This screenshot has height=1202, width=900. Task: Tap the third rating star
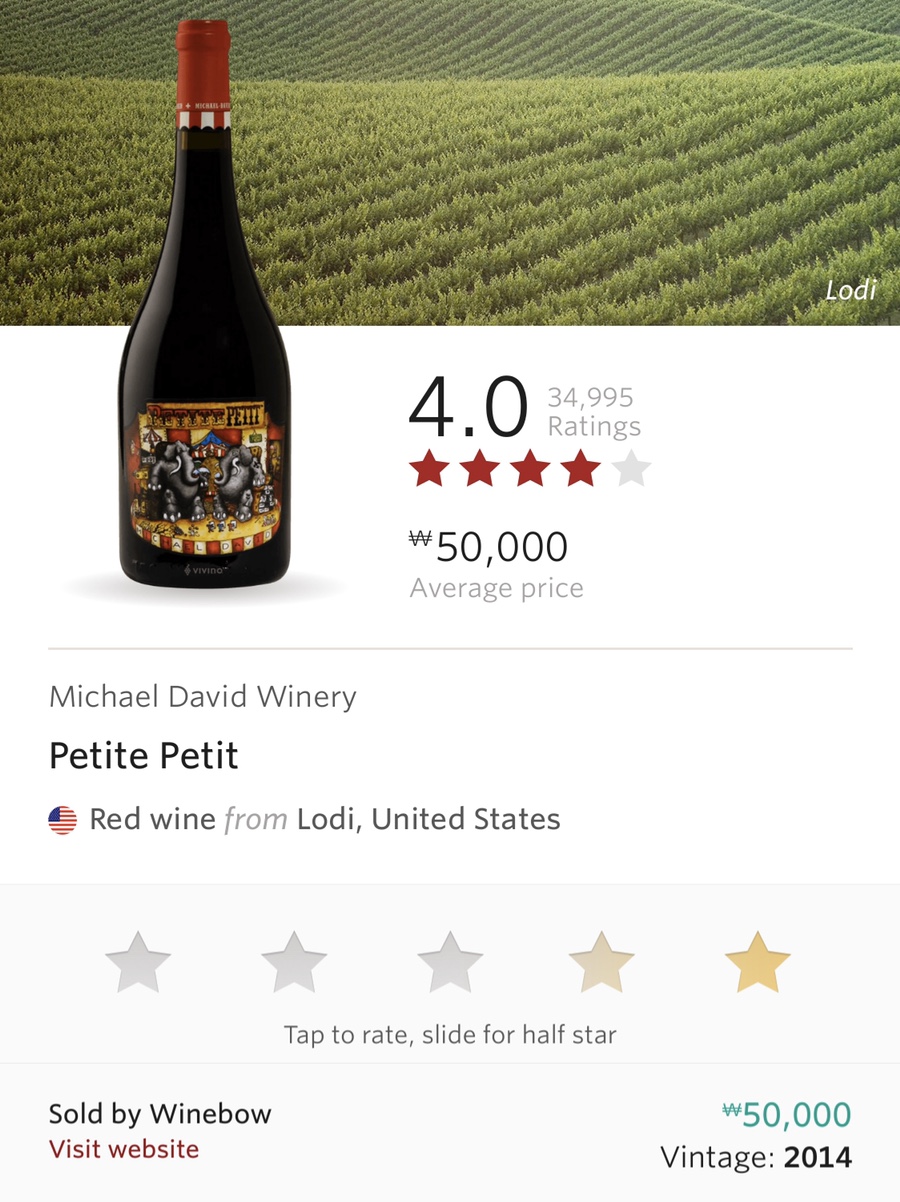tap(450, 962)
